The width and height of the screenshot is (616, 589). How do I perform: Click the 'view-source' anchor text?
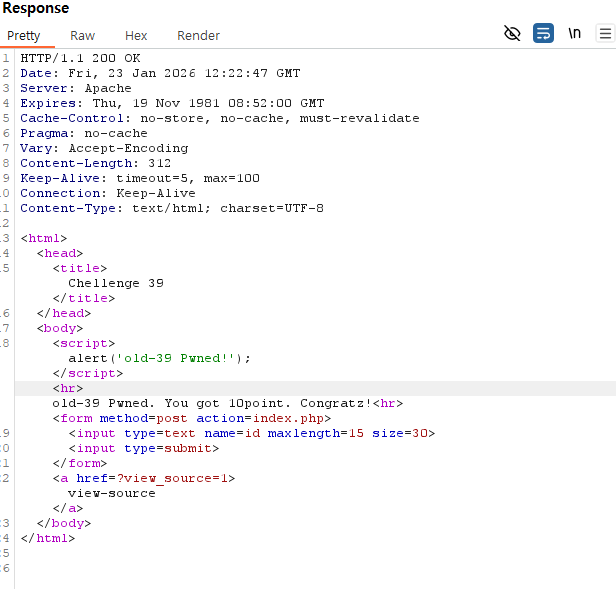112,493
